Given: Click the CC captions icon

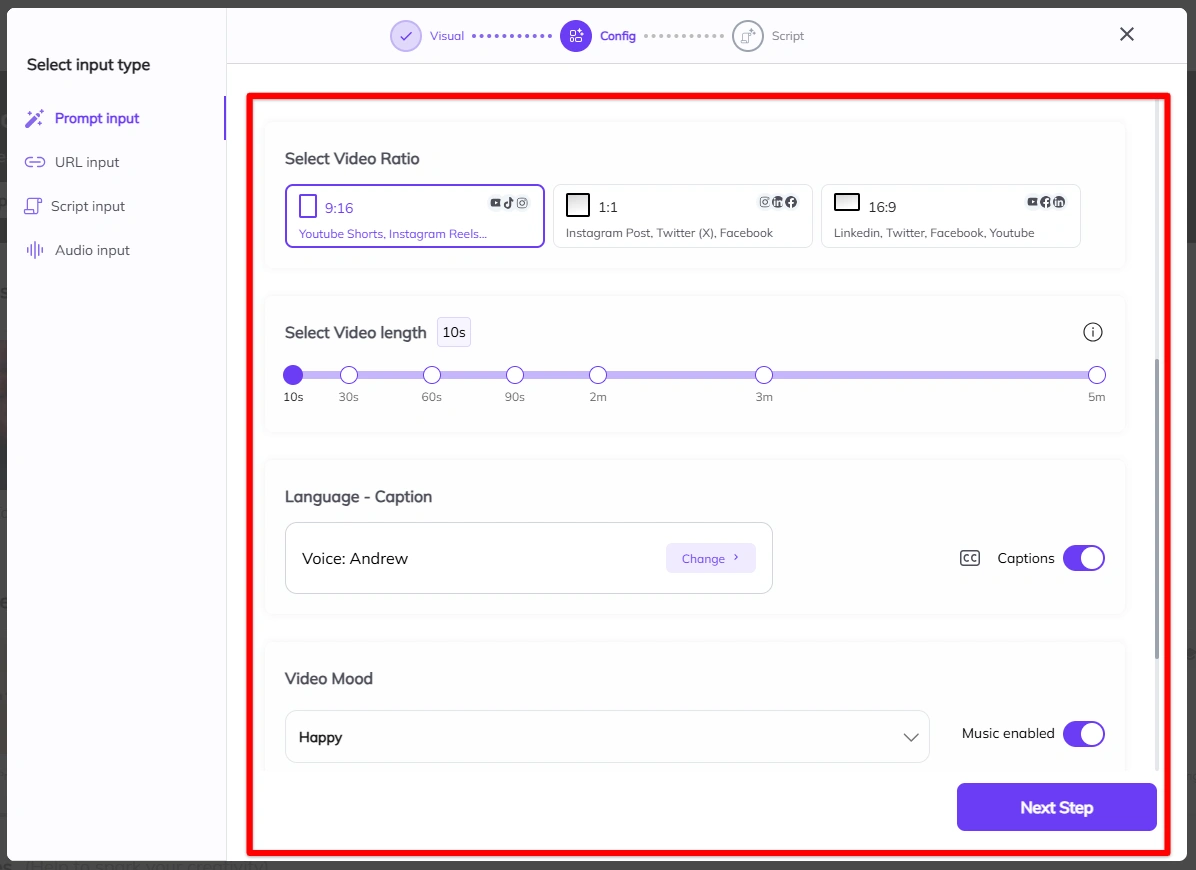Looking at the screenshot, I should [969, 558].
